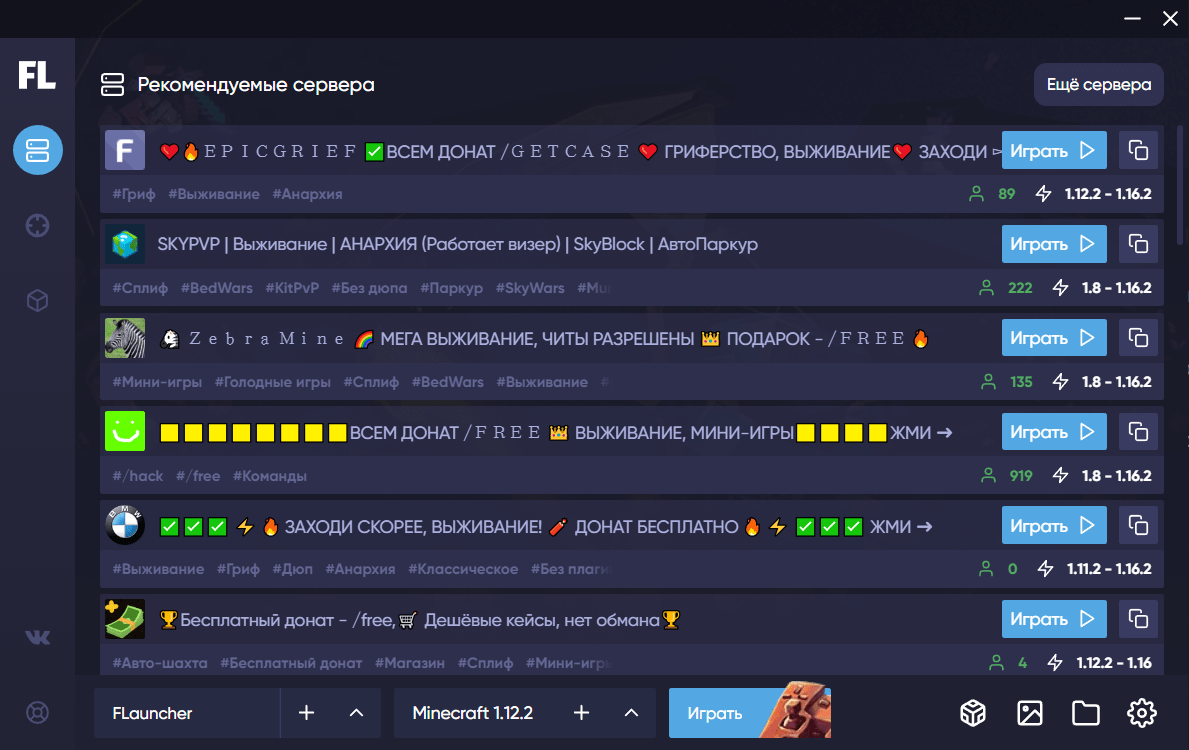Click Ещё сервера button
The height and width of the screenshot is (750, 1189).
tap(1099, 85)
